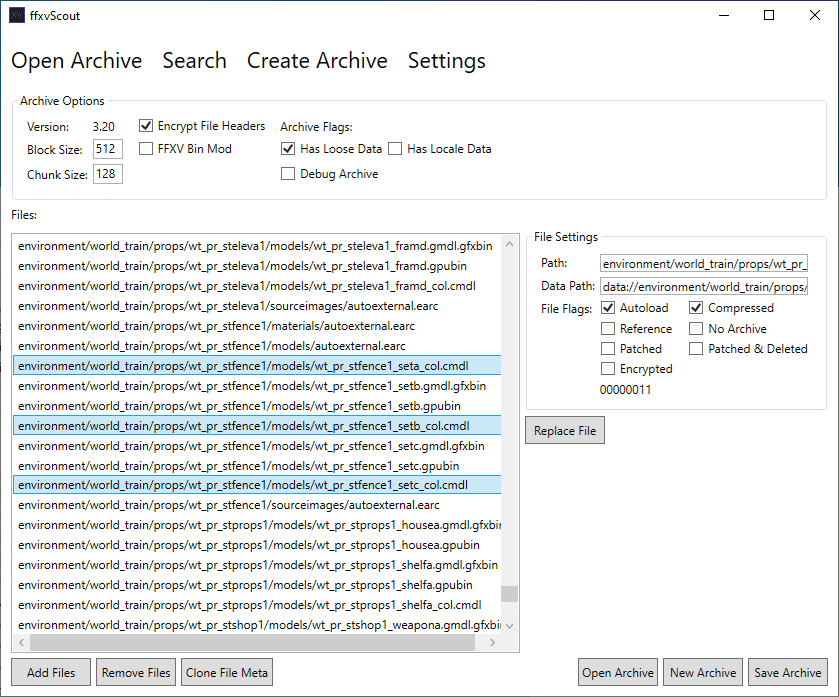Click into the Data Path text box
Screen dimensions: 839x697
point(703,287)
